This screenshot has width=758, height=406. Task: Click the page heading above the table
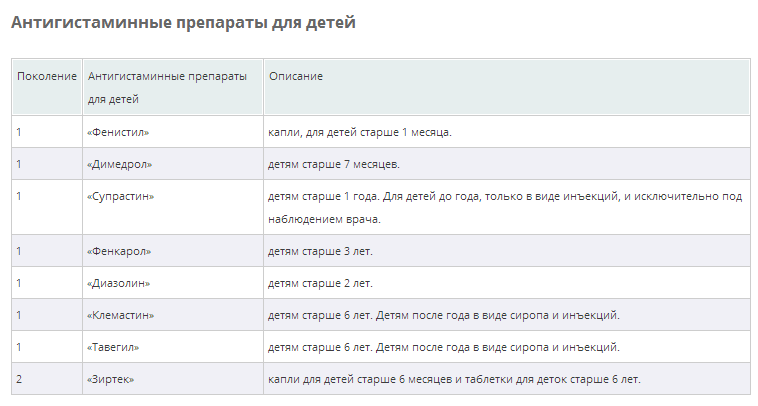click(x=183, y=22)
